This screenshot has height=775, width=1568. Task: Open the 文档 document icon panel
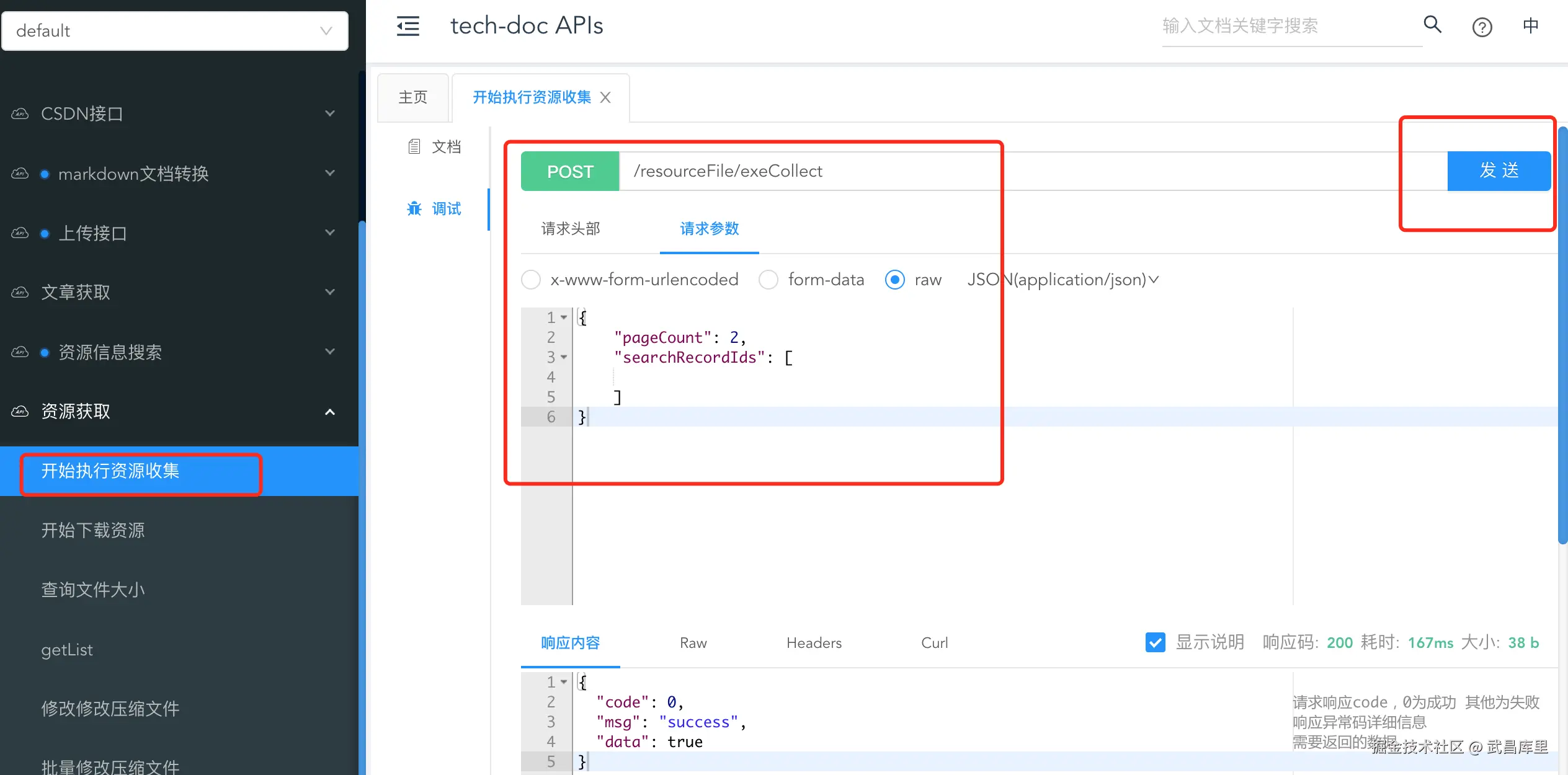414,147
